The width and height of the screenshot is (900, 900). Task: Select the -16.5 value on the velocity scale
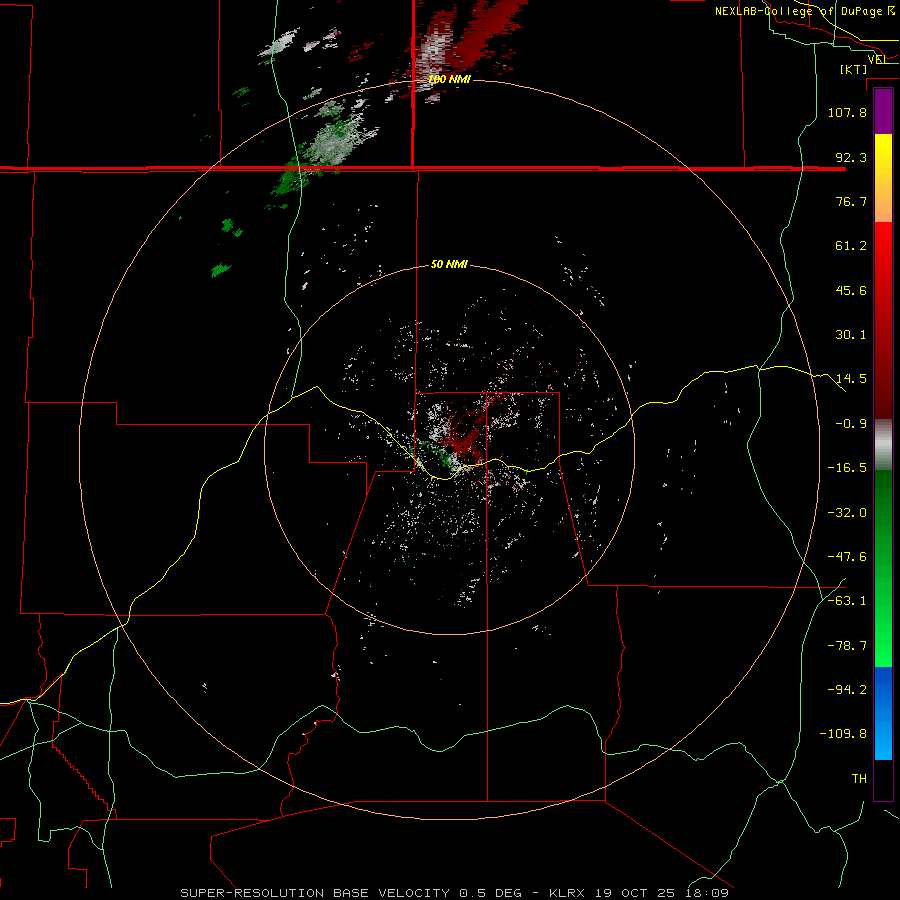click(x=847, y=468)
